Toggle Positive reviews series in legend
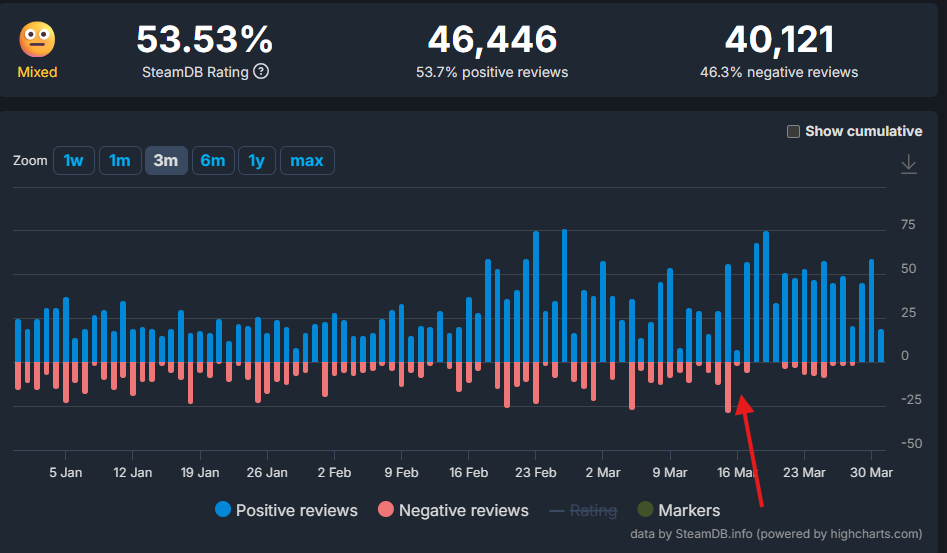 tap(296, 510)
